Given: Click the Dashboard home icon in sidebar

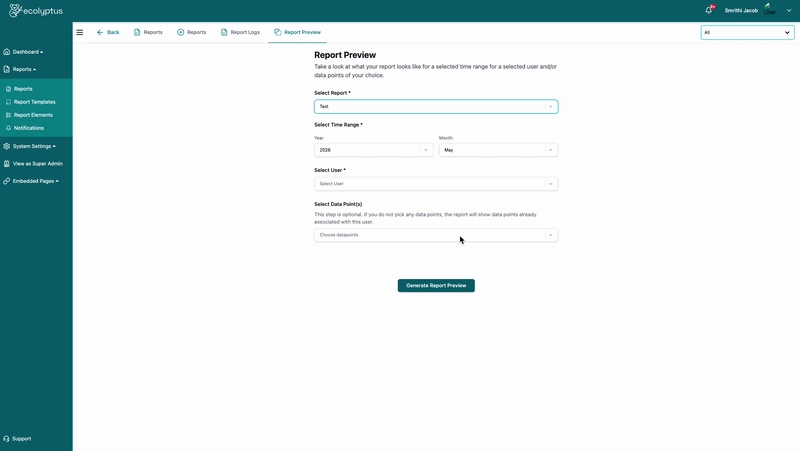Looking at the screenshot, I should 7,52.
